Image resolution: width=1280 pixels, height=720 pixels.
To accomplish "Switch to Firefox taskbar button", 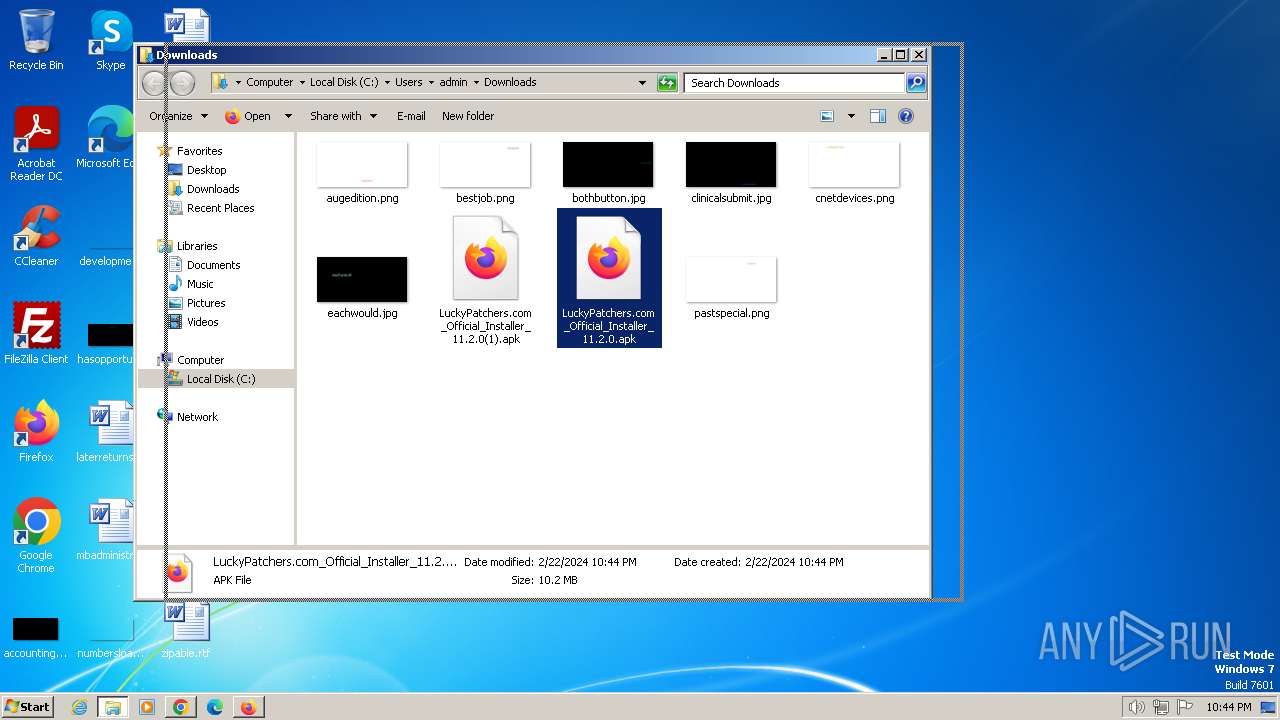I will [x=248, y=707].
